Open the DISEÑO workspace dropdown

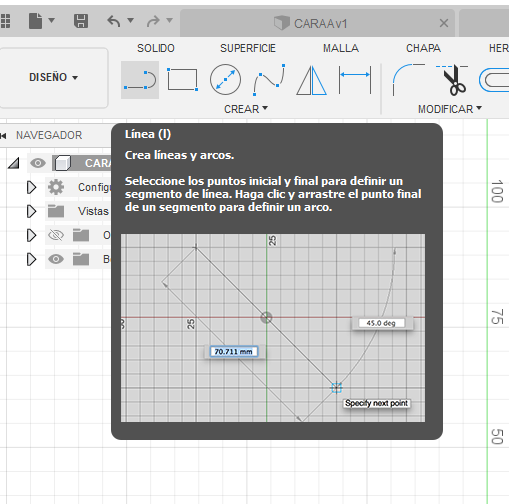(54, 77)
